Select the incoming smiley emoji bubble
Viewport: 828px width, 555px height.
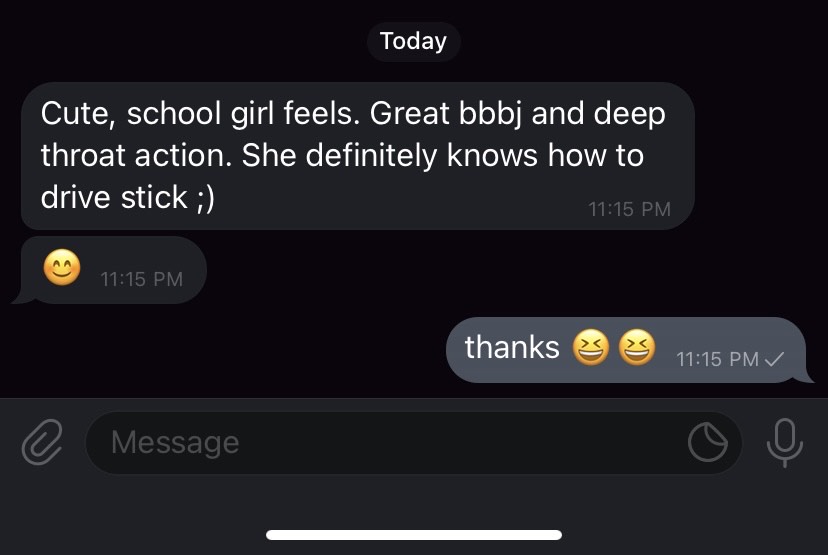tap(109, 270)
